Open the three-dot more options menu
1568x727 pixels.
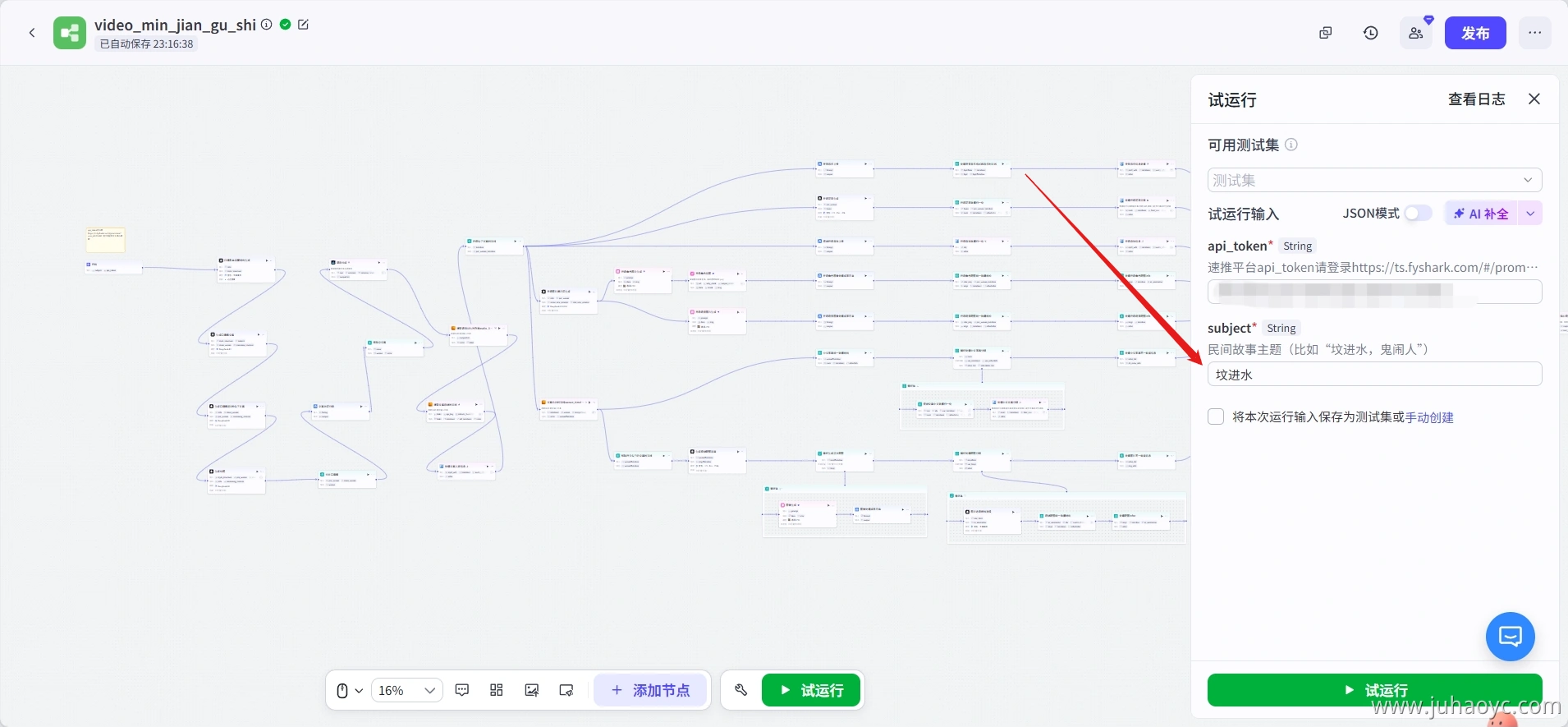pyautogui.click(x=1535, y=33)
